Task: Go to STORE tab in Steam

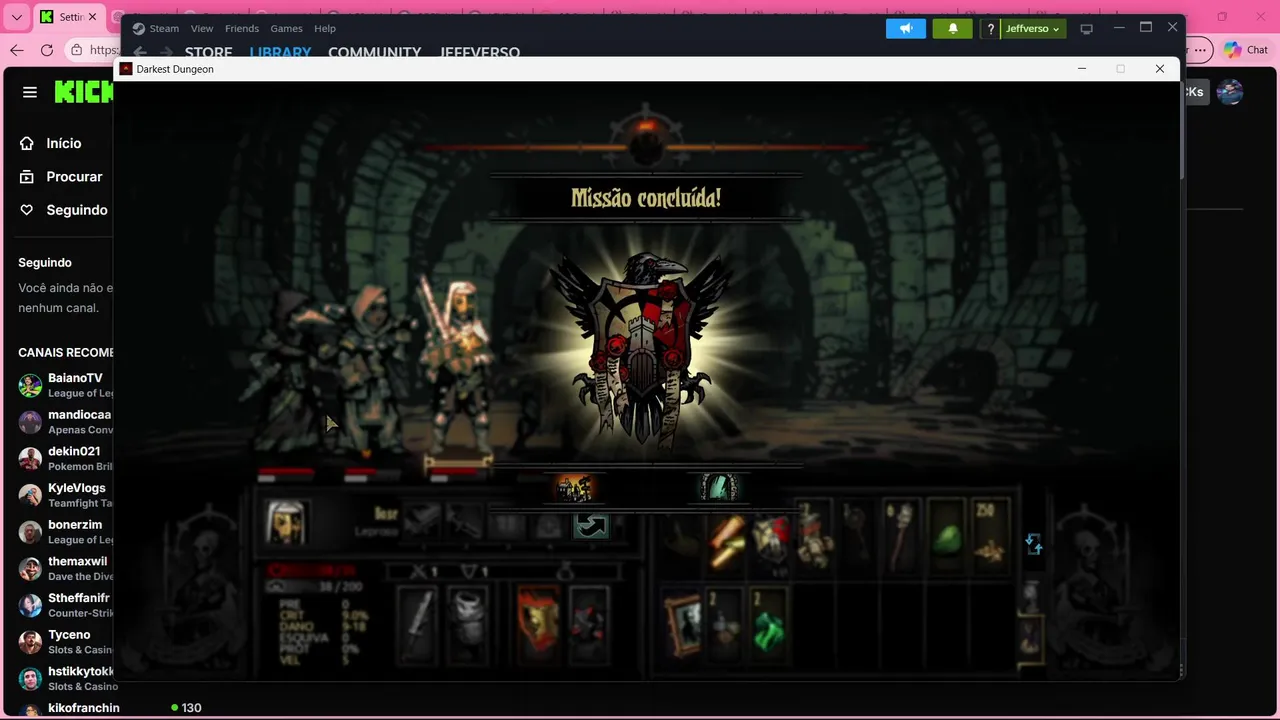Action: (208, 52)
